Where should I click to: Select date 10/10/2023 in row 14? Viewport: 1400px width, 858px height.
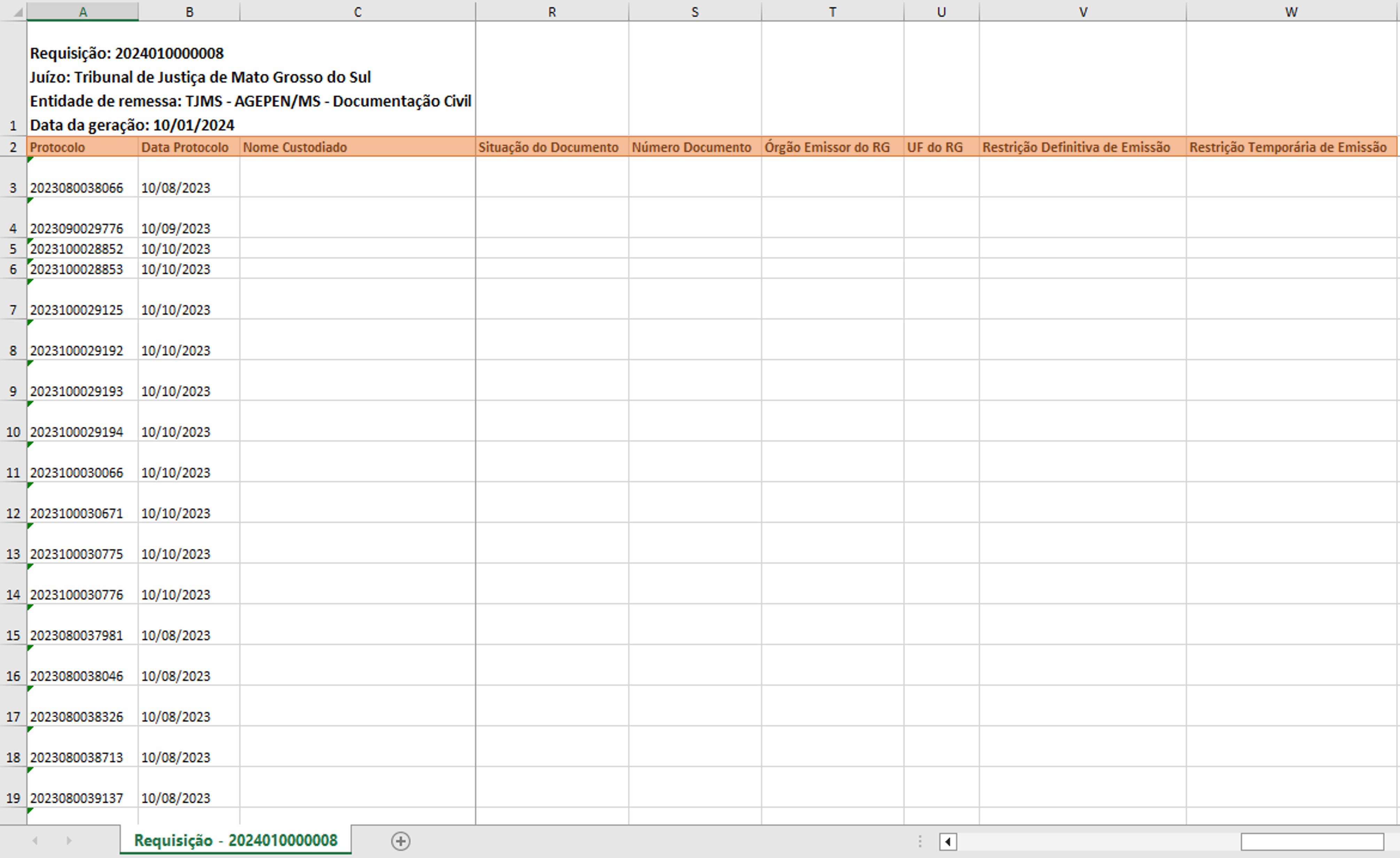[x=189, y=584]
